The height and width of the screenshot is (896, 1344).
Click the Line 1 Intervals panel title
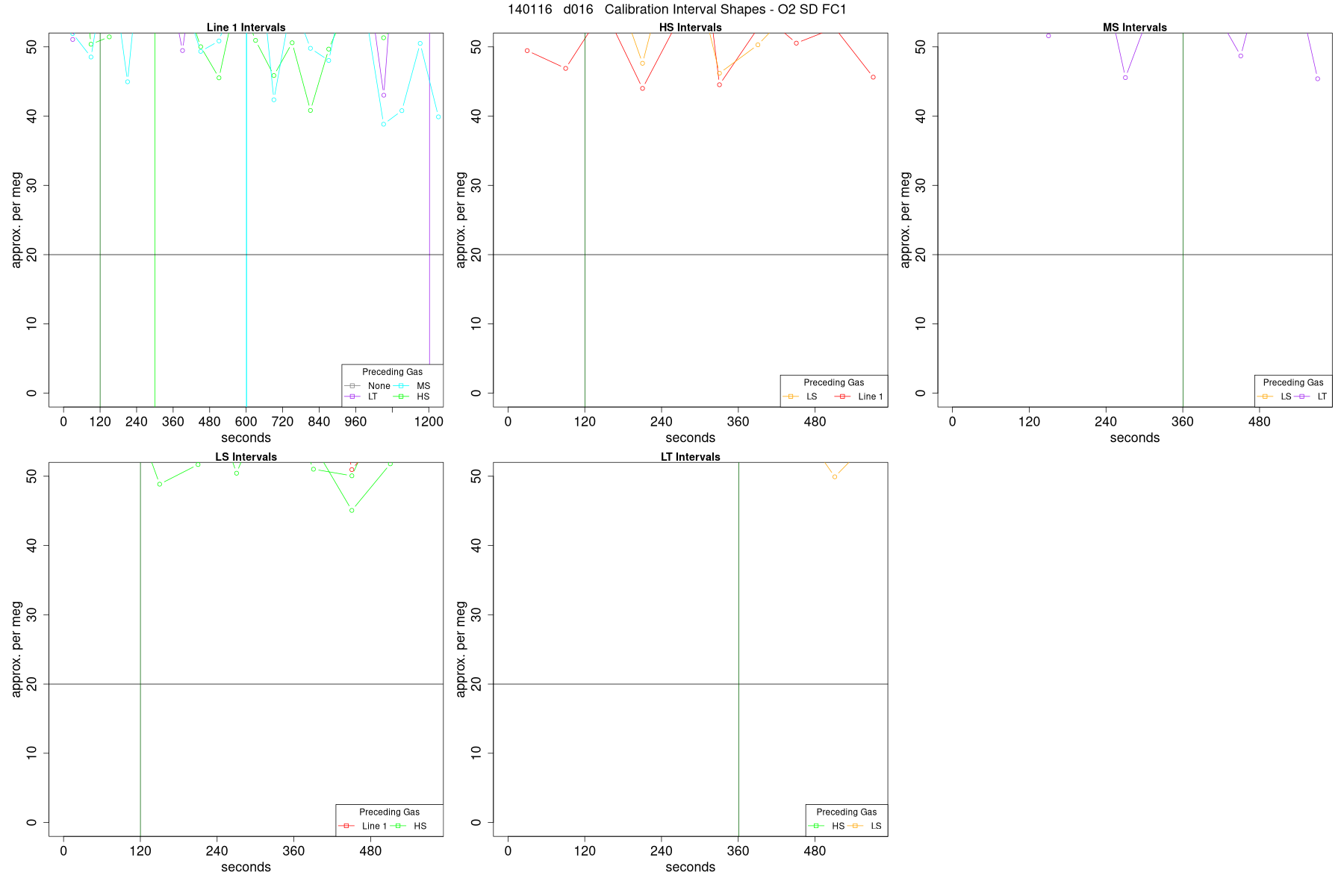(x=246, y=28)
